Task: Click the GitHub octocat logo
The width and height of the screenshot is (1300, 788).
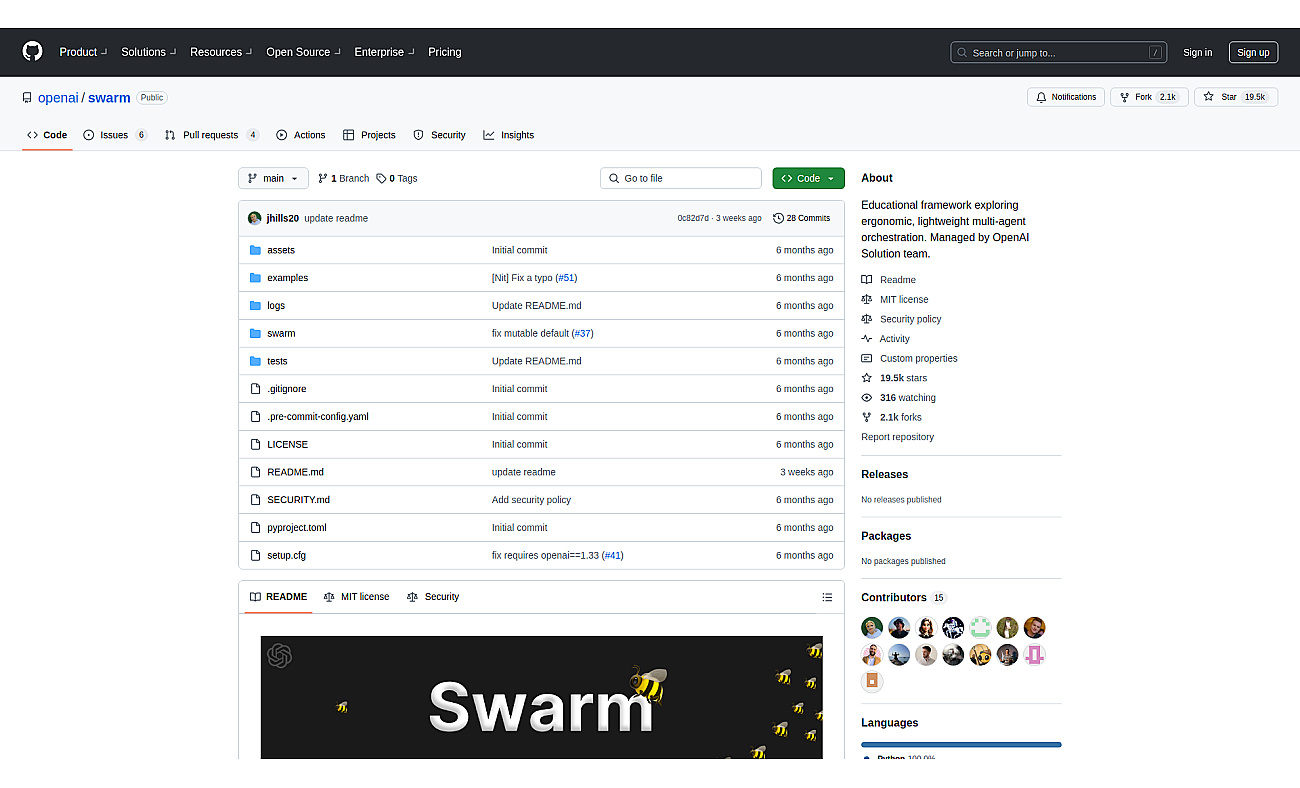Action: pos(33,52)
